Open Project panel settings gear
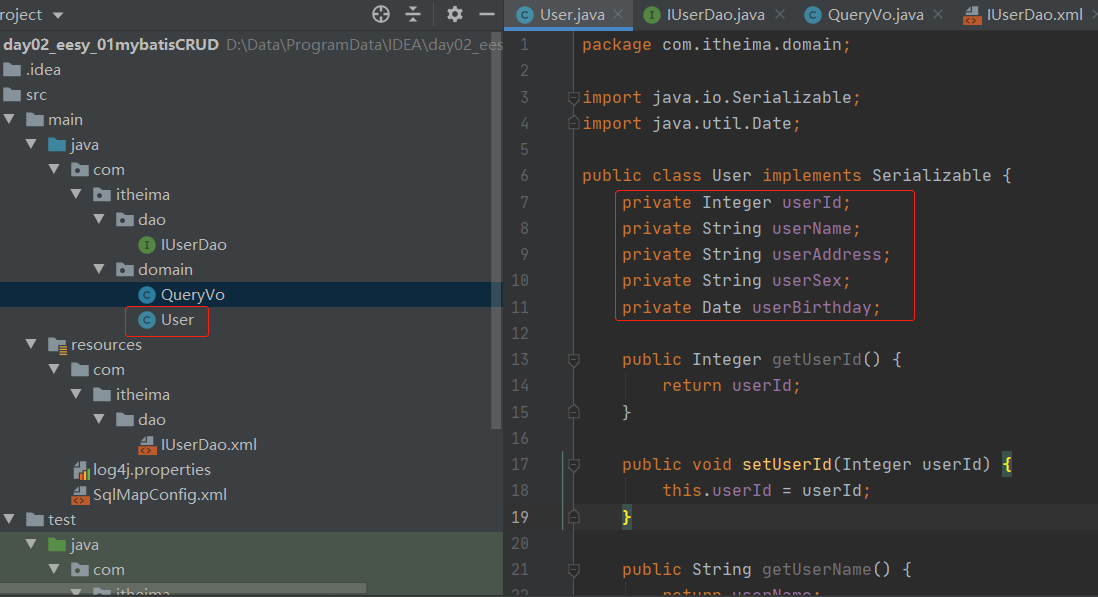Image resolution: width=1098 pixels, height=597 pixels. pos(454,14)
